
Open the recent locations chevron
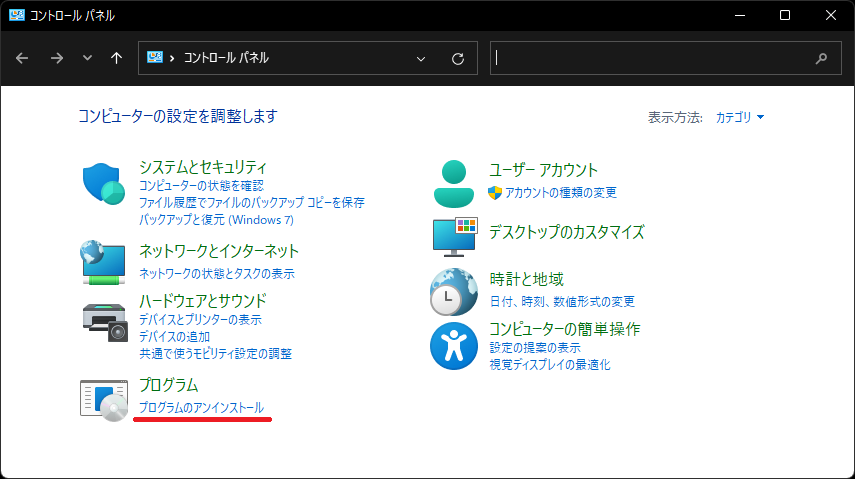click(x=87, y=58)
